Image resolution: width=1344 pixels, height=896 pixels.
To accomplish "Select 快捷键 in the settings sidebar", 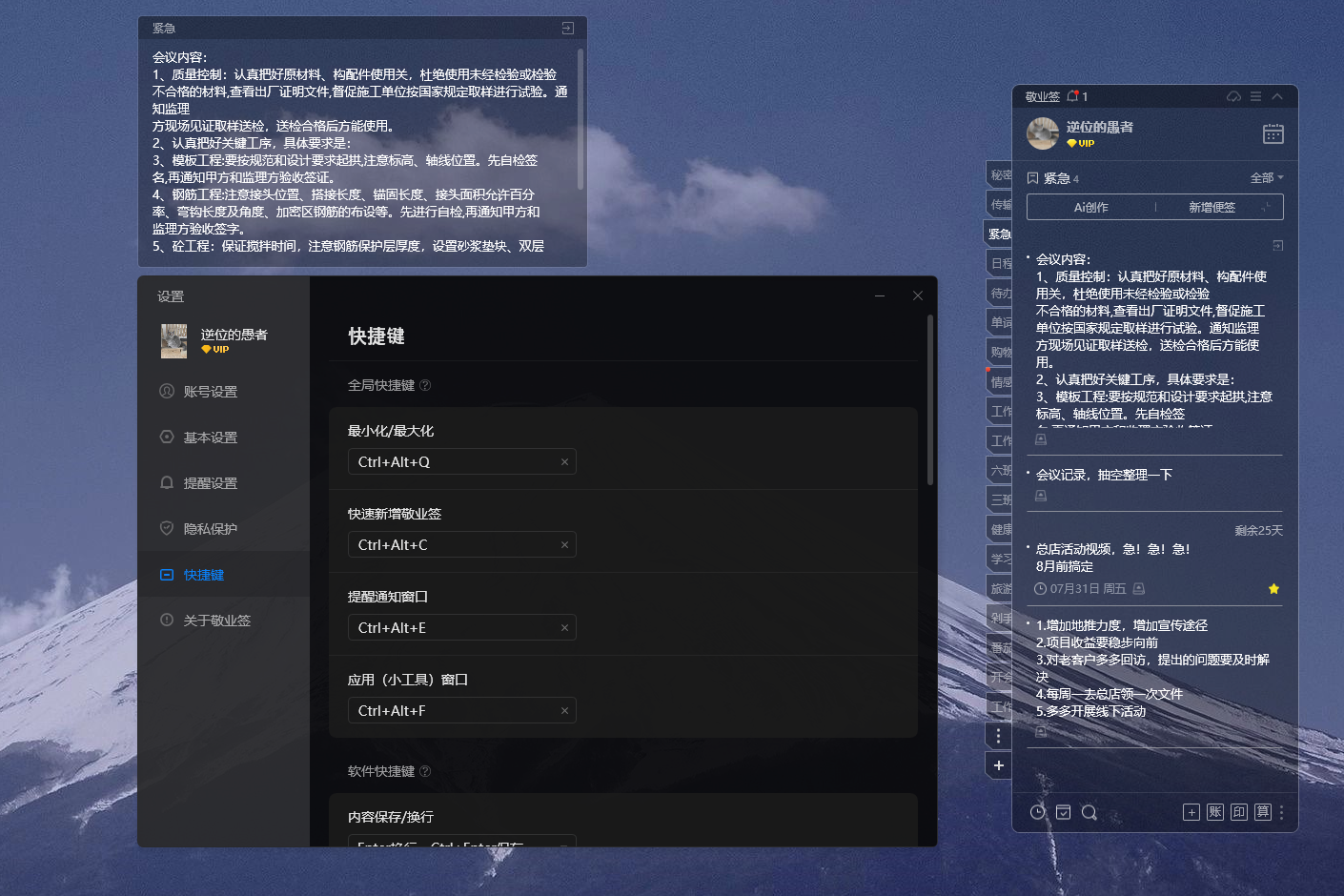I will [224, 575].
